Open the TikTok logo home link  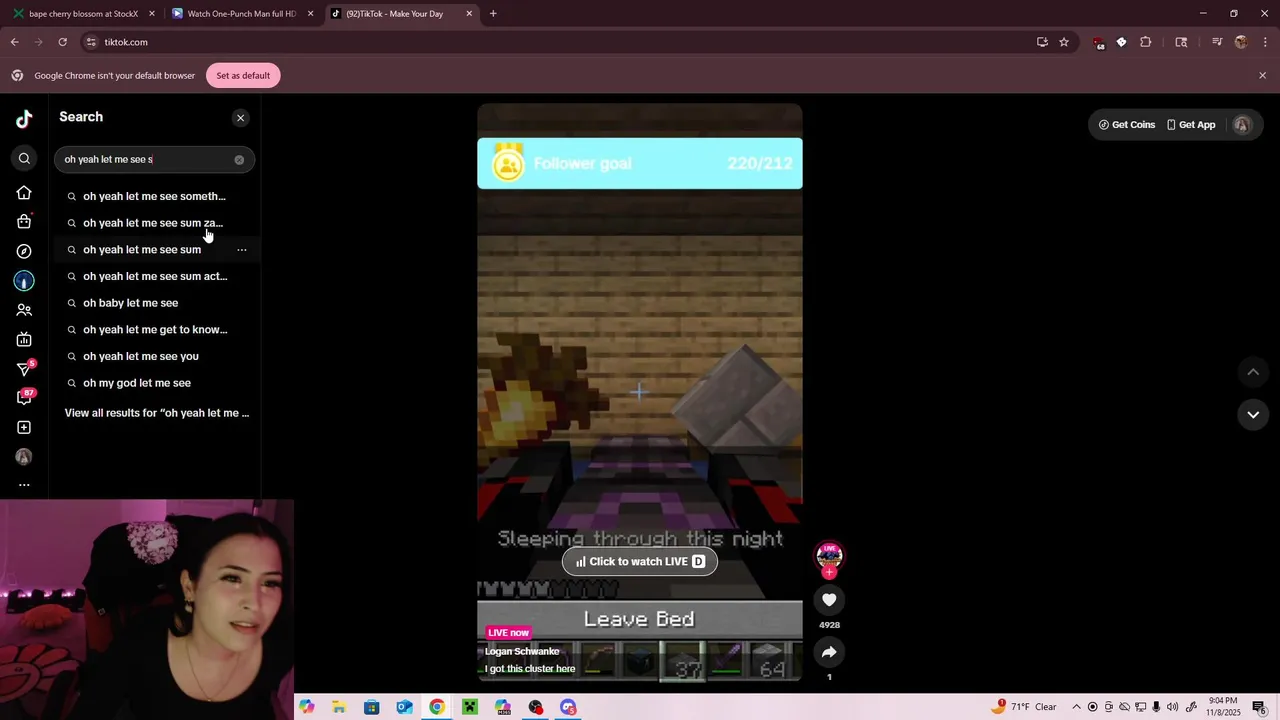tap(24, 119)
